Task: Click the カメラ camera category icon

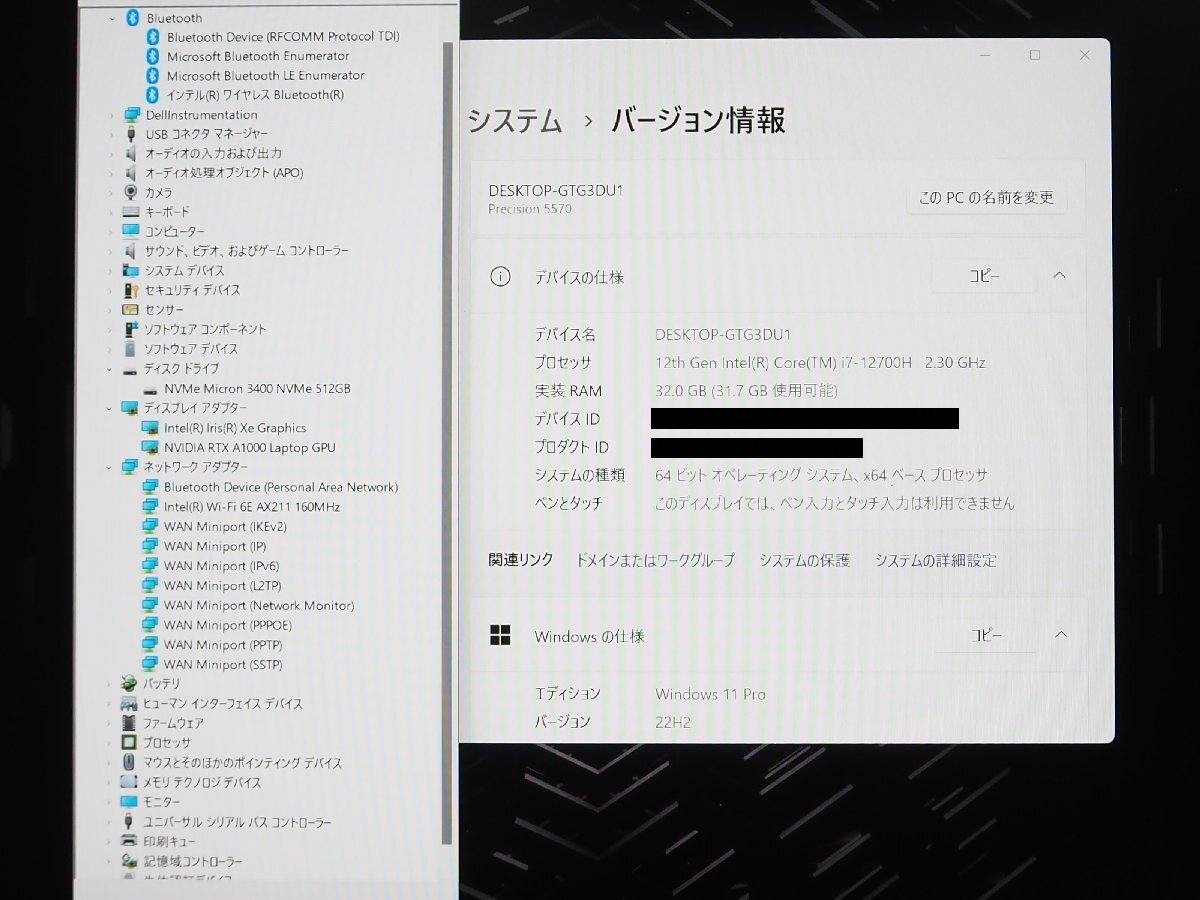Action: click(x=131, y=192)
